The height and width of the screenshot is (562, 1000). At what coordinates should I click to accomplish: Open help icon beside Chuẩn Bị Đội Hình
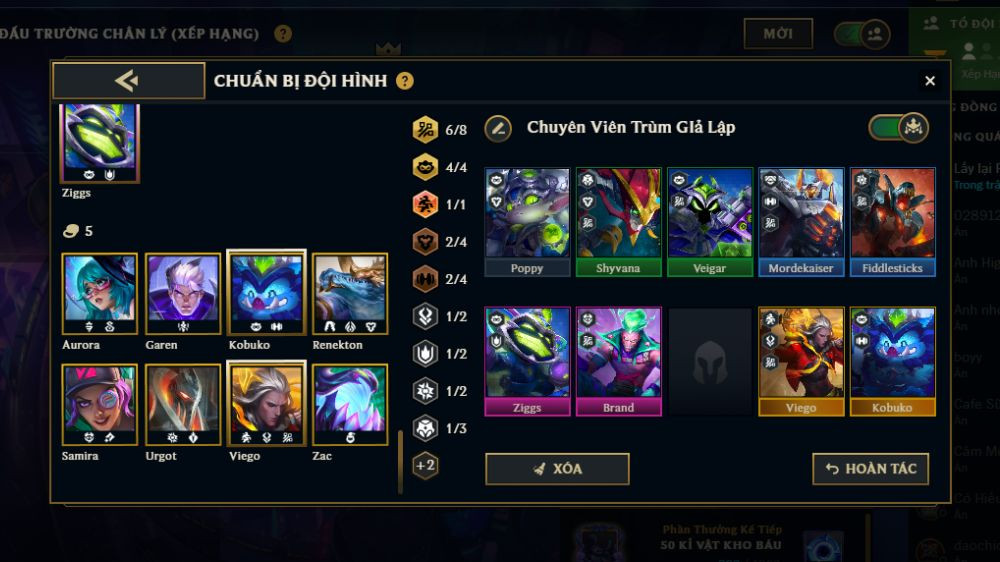(x=404, y=81)
